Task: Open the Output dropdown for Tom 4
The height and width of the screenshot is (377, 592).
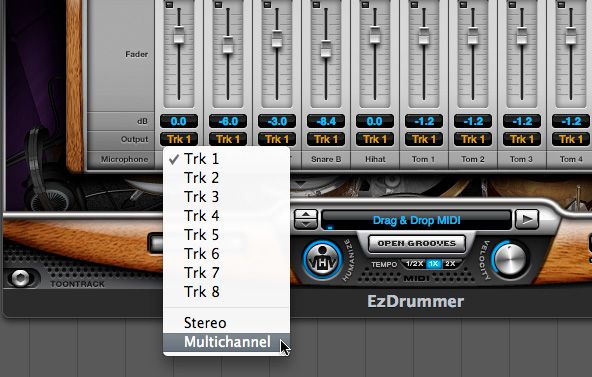Action: [571, 139]
